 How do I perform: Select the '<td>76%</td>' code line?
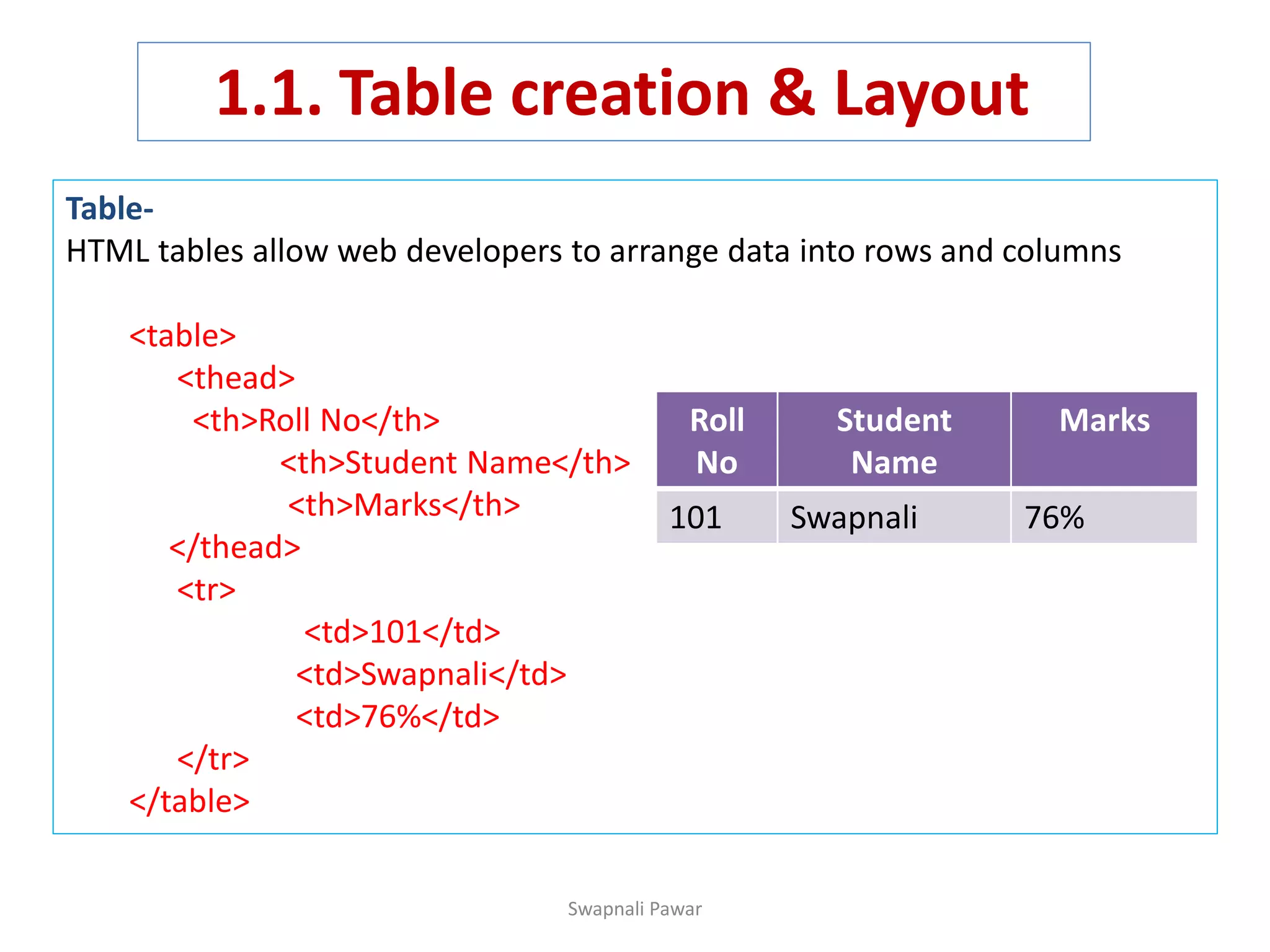tap(397, 716)
